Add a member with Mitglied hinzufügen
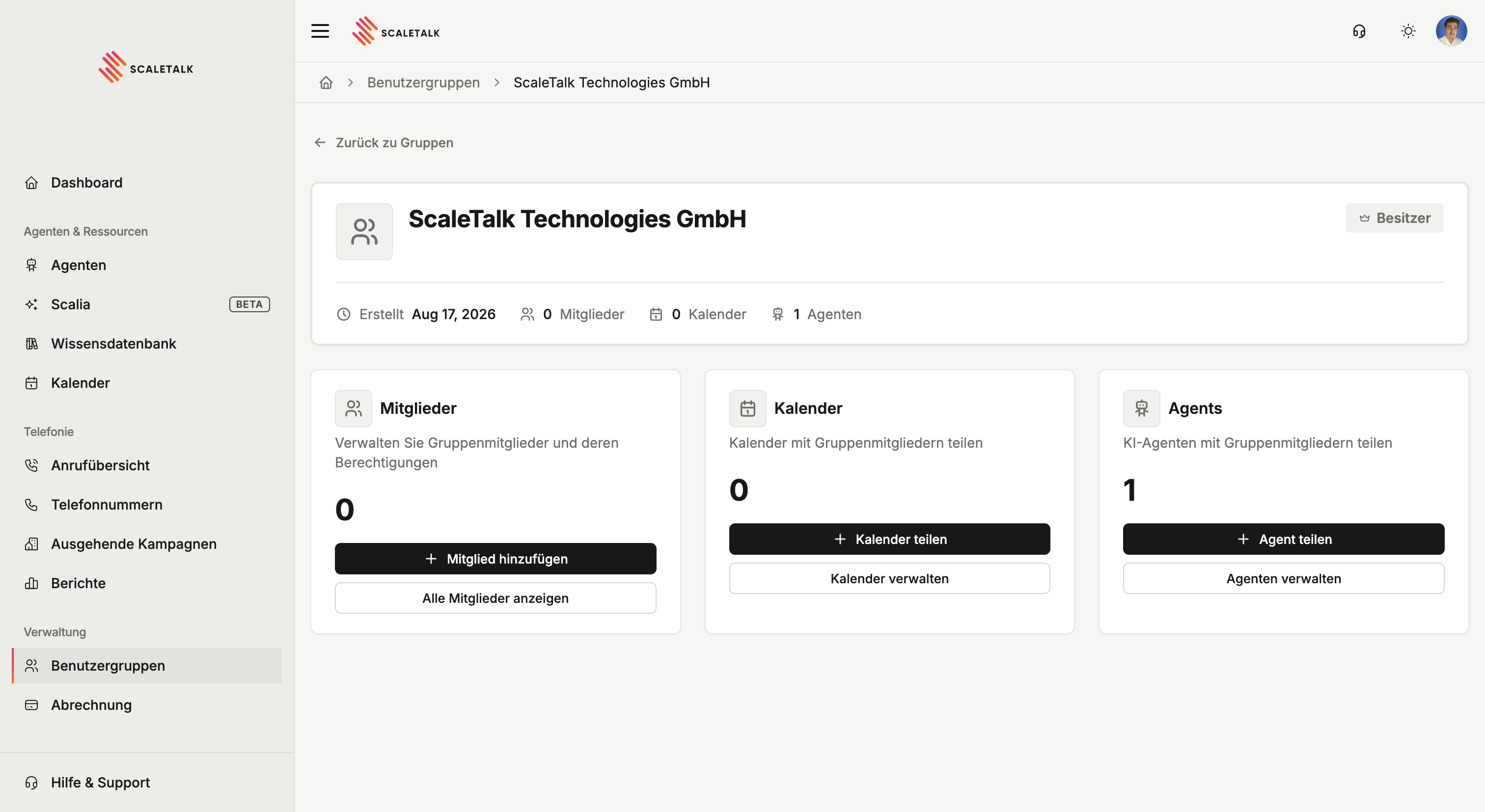Screen dimensions: 1485x812 (x=495, y=559)
